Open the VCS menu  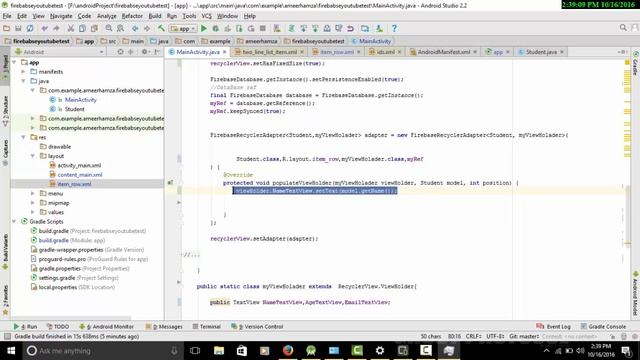207,16
